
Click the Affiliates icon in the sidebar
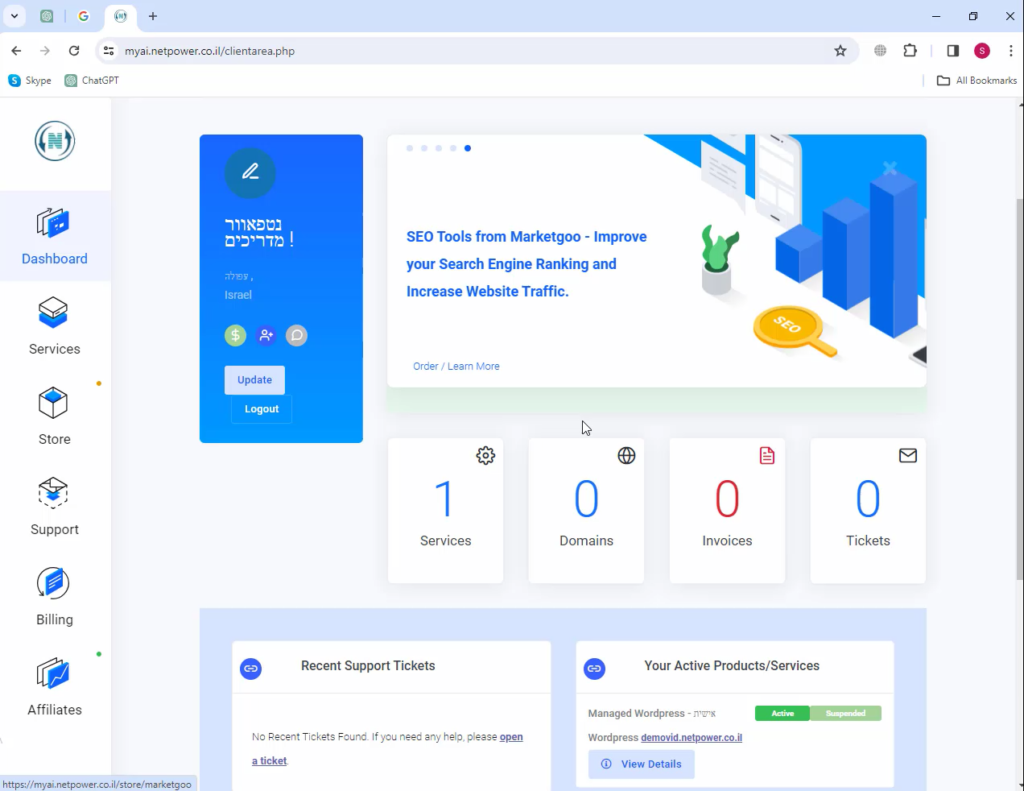tap(53, 674)
